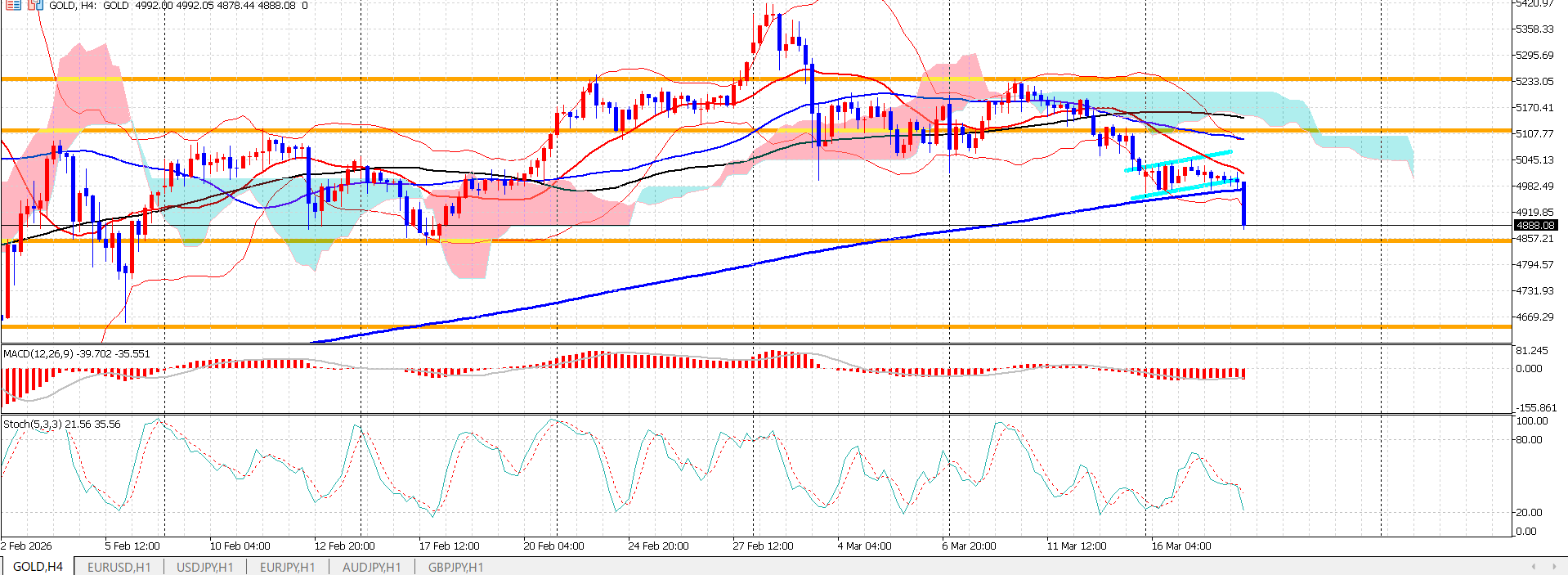Select the EURJPY,H1 chart tab
The image size is (1568, 575).
pos(287,567)
